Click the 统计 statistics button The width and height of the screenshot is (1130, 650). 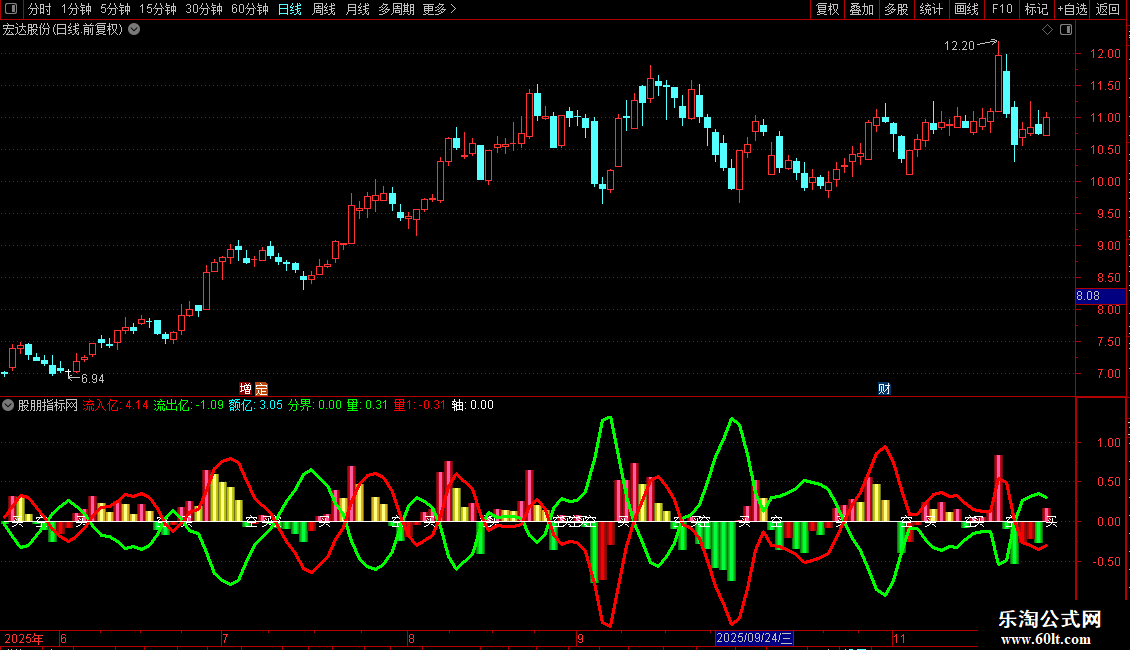coord(931,9)
